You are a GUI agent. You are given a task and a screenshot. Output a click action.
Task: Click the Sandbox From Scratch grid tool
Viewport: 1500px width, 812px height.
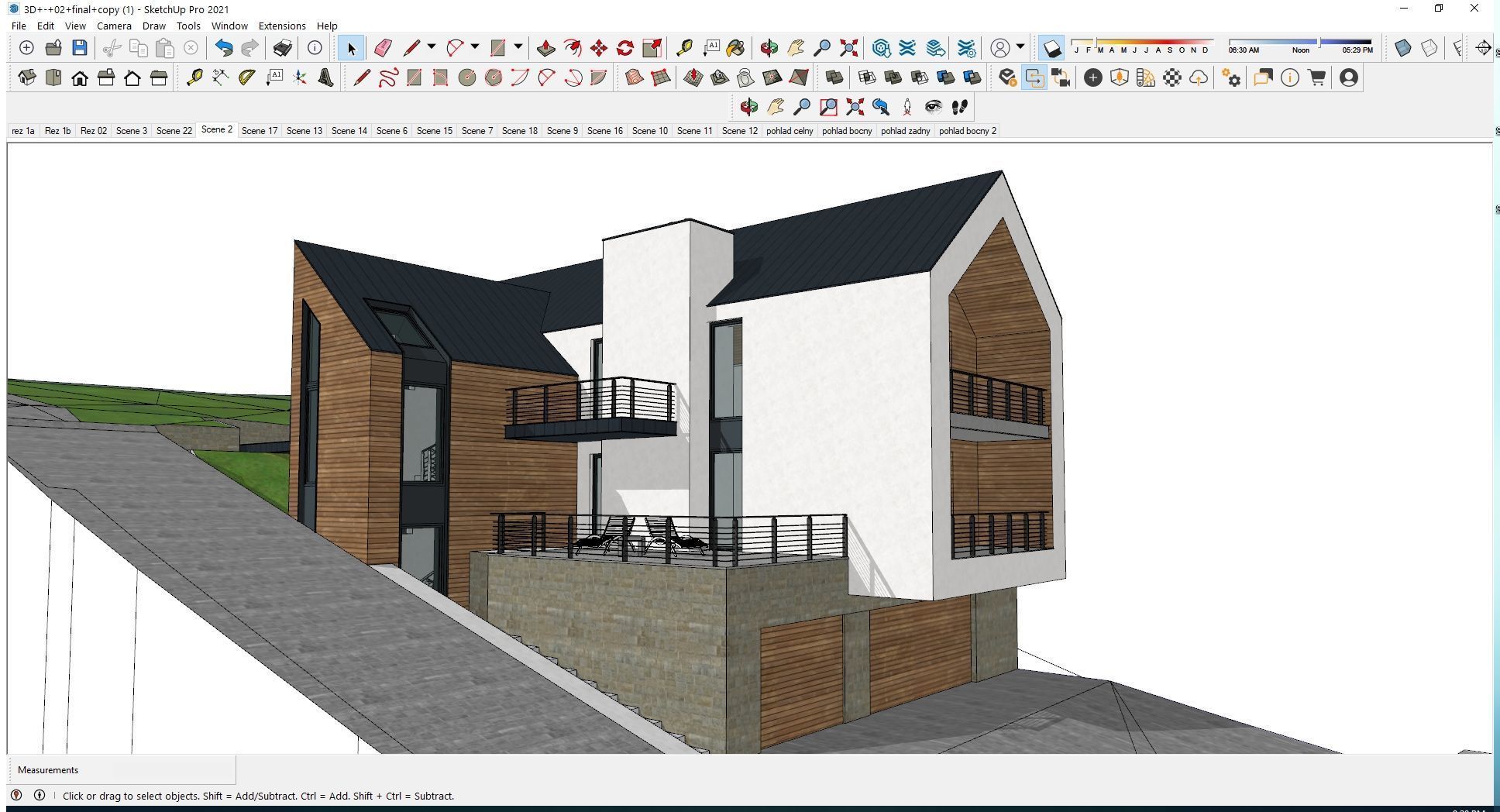[x=660, y=77]
